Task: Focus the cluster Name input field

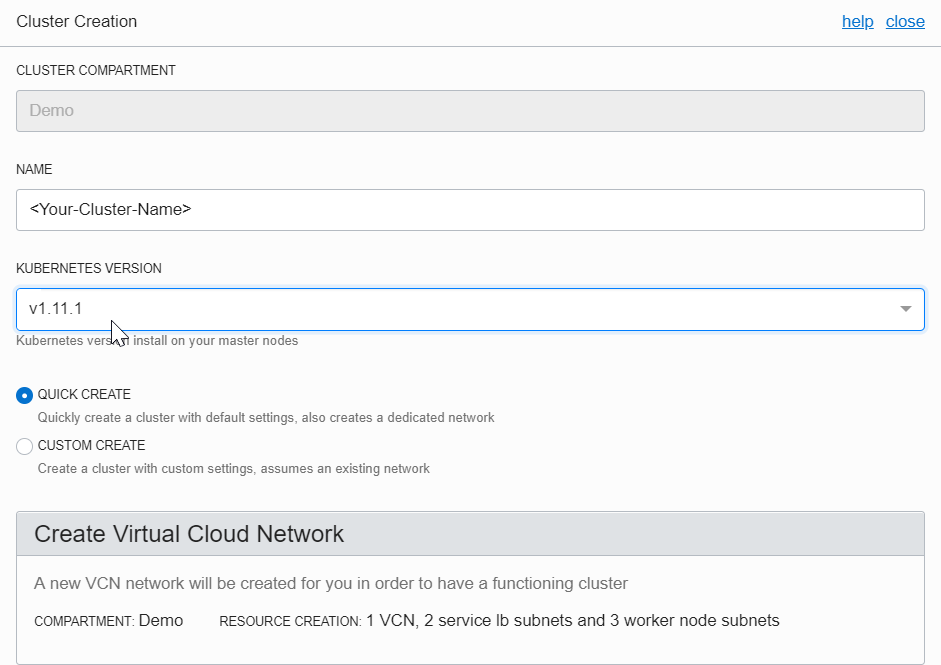Action: click(470, 210)
